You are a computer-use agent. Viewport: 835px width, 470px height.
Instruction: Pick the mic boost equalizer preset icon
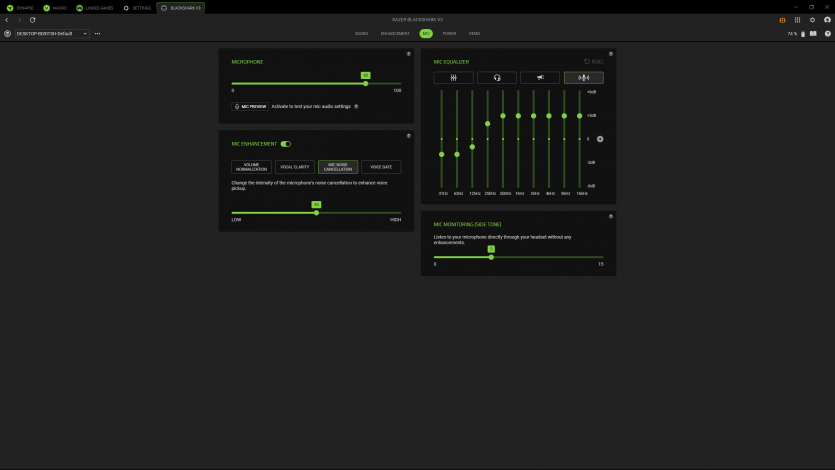click(584, 77)
